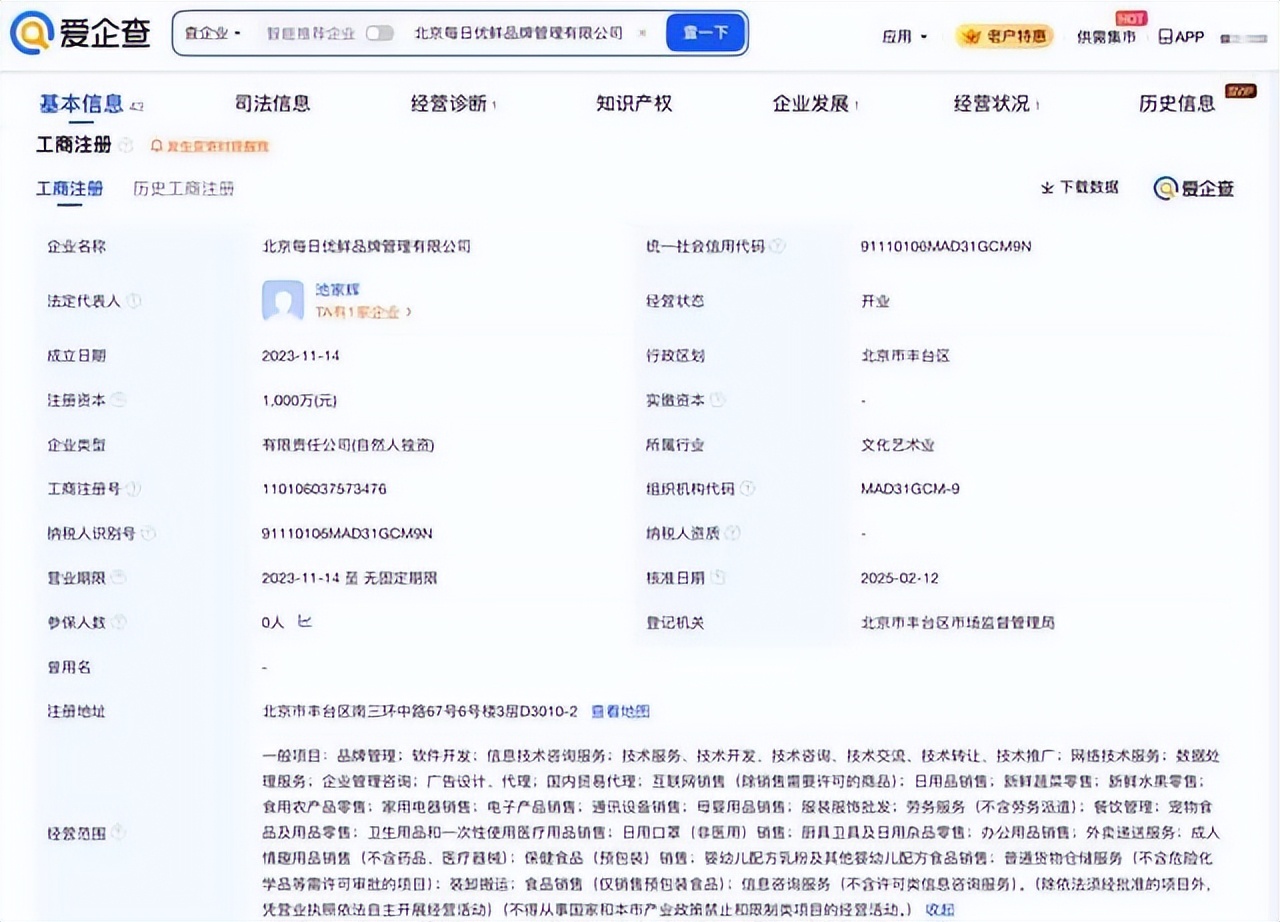Click the 爱企查 logo in the header
Screen dimensions: 1280x922
point(80,33)
